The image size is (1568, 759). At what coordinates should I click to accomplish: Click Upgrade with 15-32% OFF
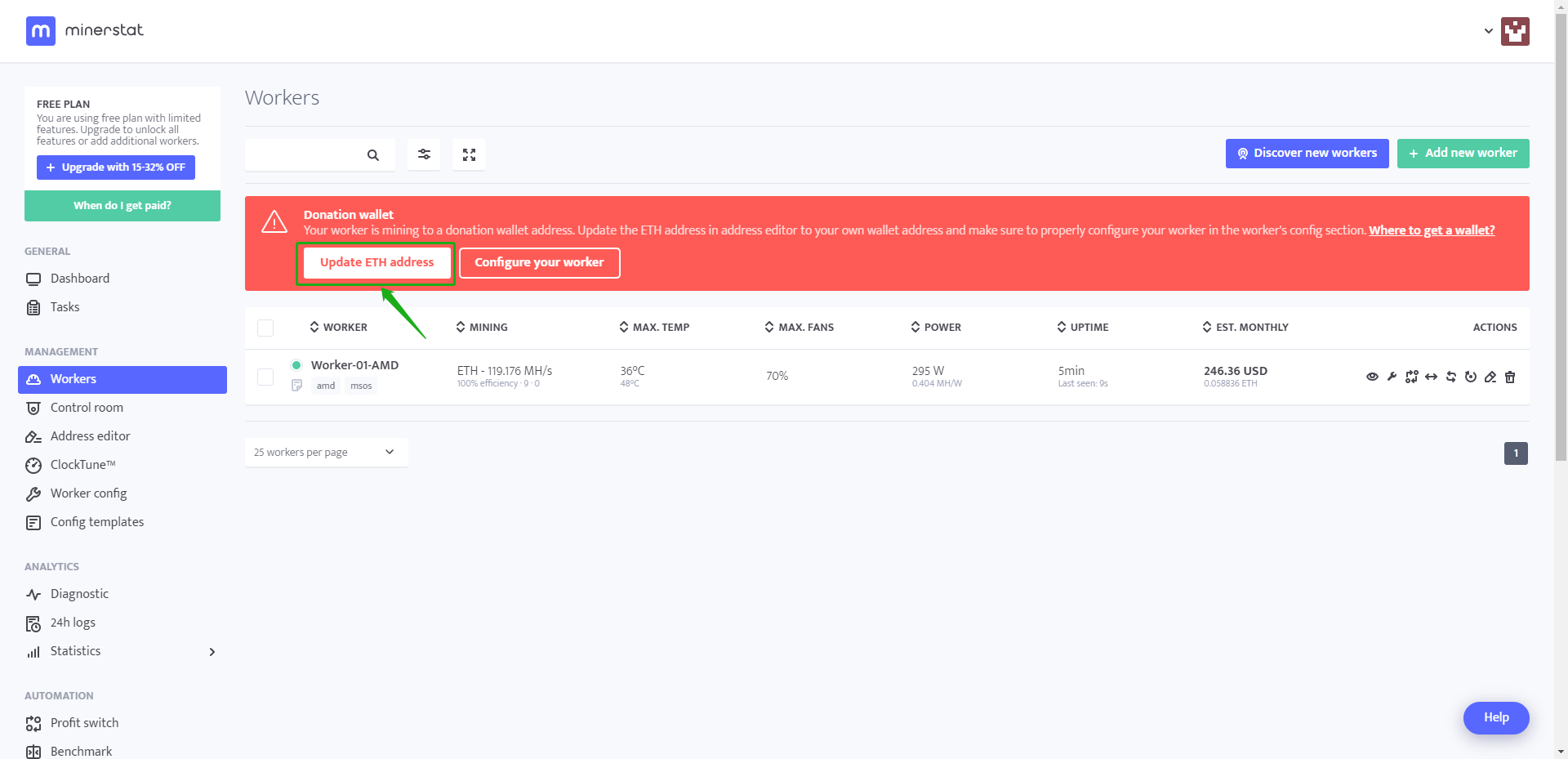[x=116, y=167]
